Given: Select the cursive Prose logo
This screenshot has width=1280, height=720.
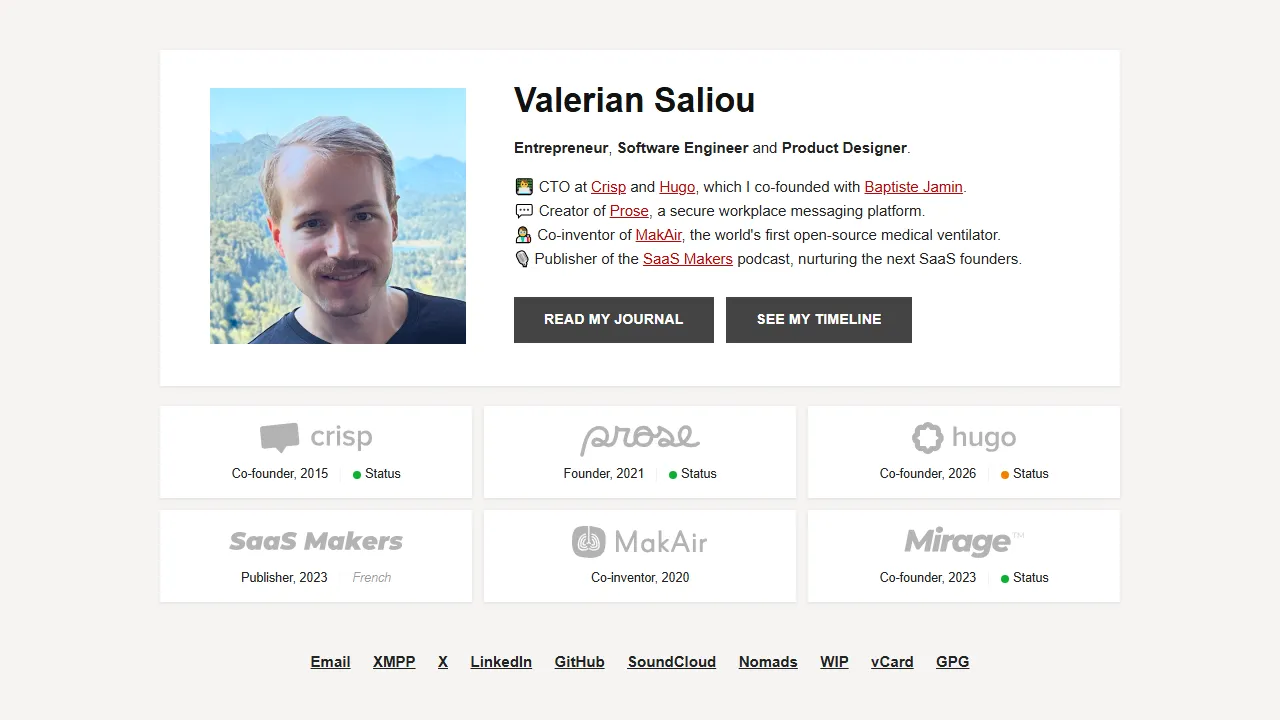Looking at the screenshot, I should 639,437.
